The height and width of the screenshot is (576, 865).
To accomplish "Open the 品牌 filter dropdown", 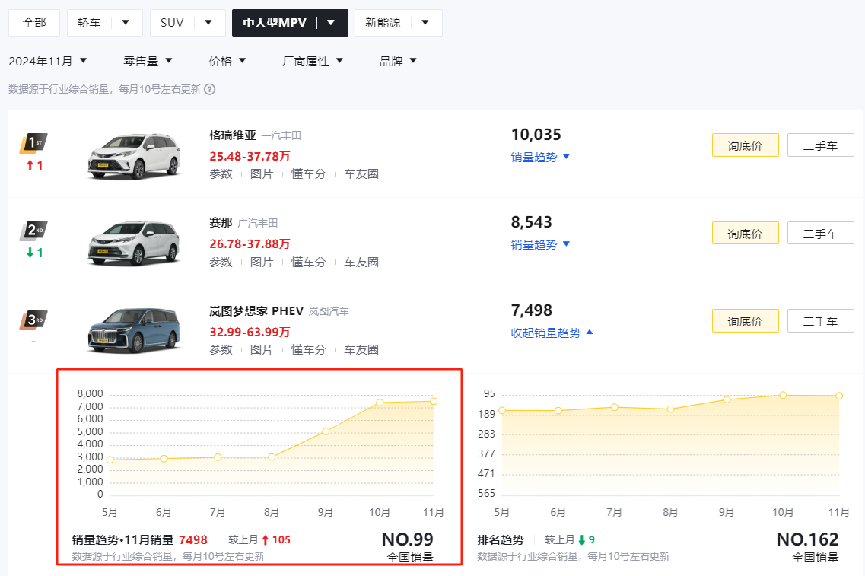I will coord(398,61).
